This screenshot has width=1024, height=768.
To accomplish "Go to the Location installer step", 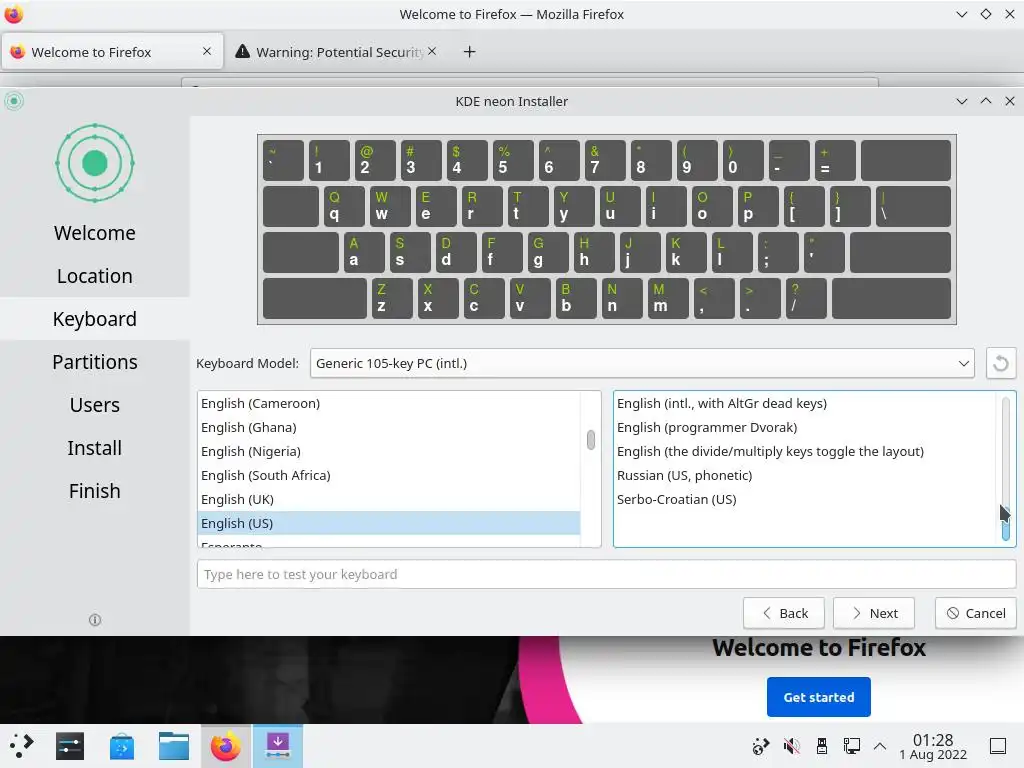I will click(x=95, y=276).
